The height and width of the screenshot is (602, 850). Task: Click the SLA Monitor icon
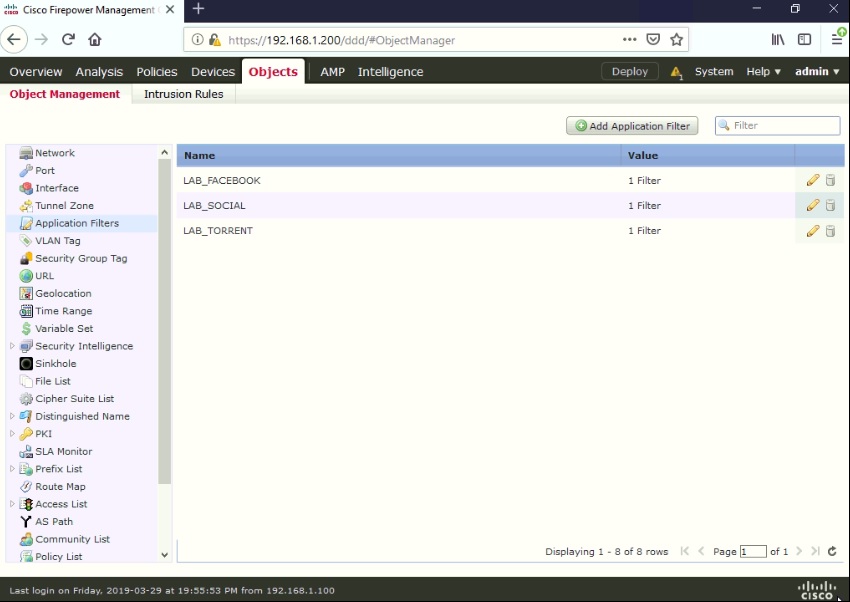(25, 451)
